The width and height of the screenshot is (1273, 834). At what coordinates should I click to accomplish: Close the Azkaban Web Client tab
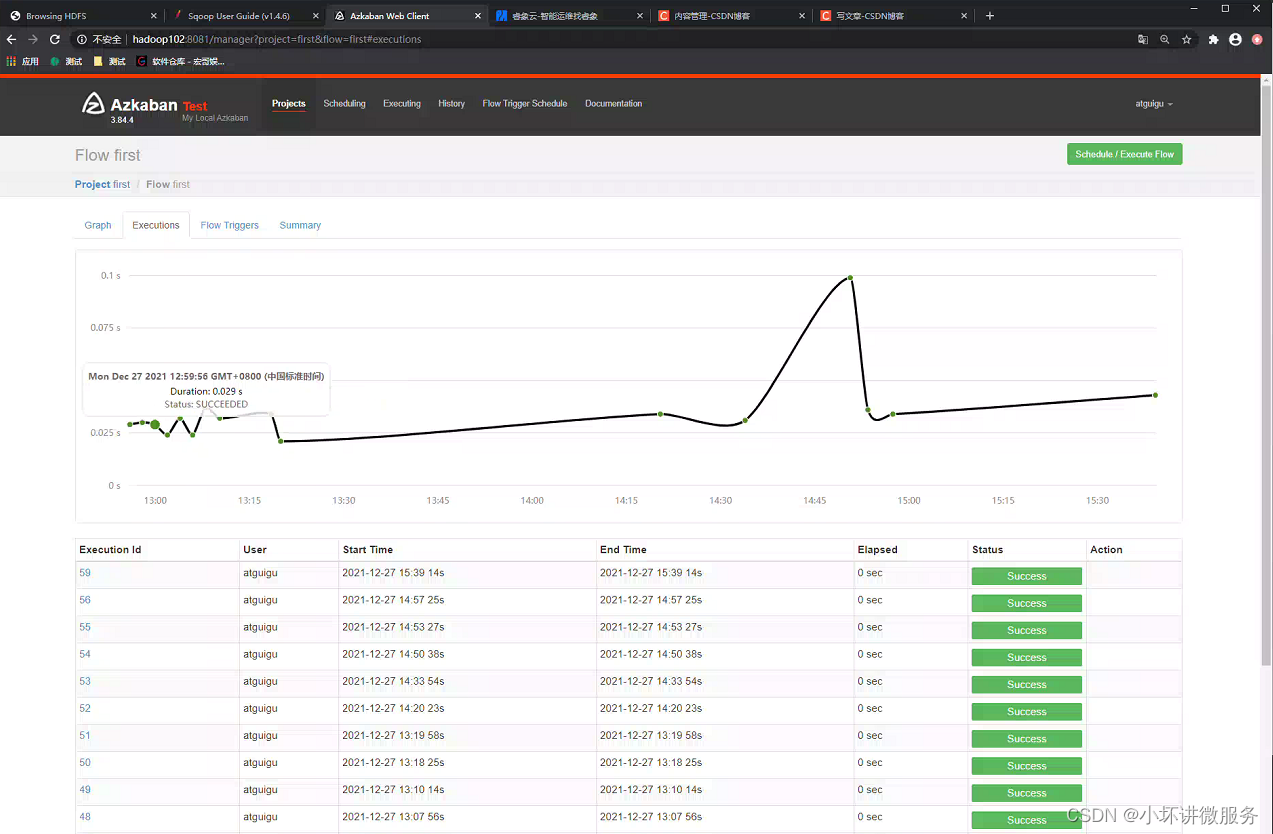click(x=478, y=16)
